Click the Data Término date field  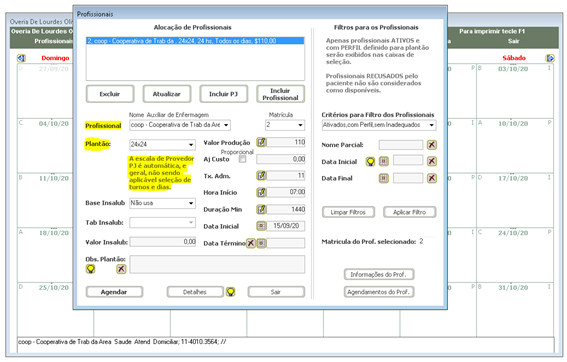tap(286, 243)
